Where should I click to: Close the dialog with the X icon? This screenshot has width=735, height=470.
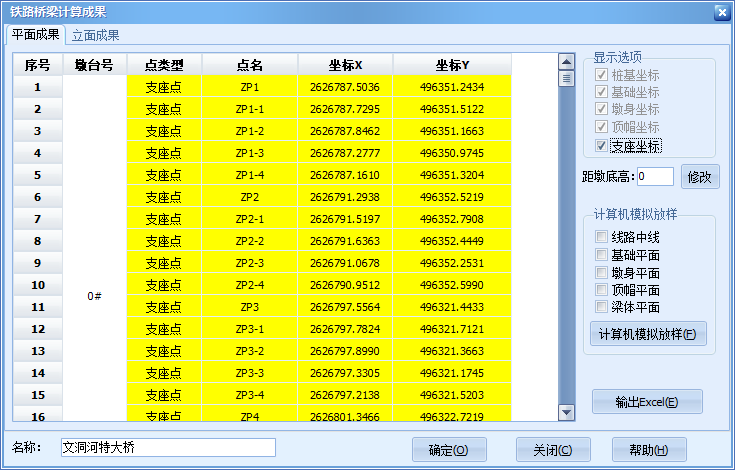[720, 12]
